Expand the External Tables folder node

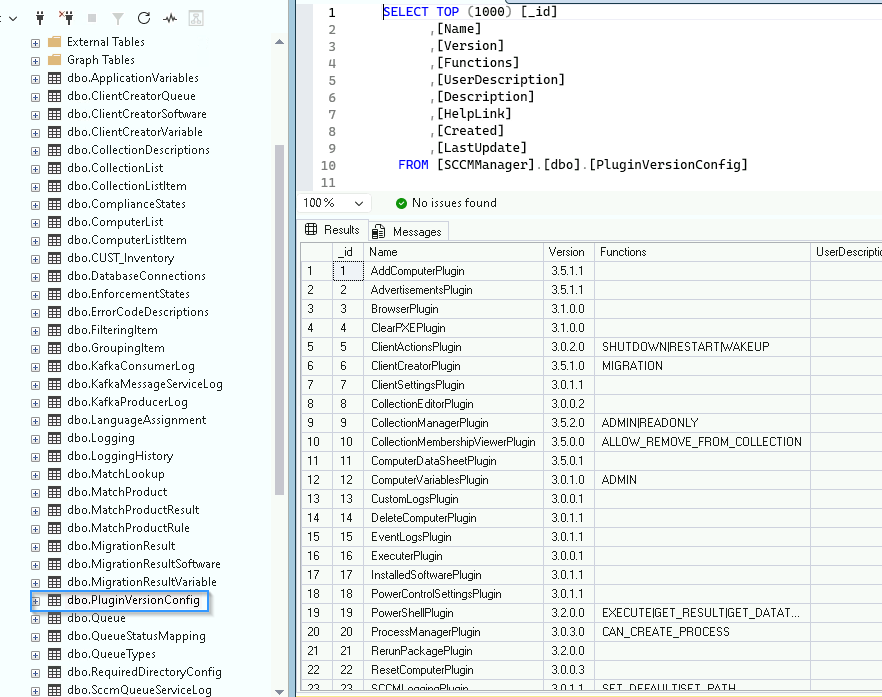click(35, 42)
